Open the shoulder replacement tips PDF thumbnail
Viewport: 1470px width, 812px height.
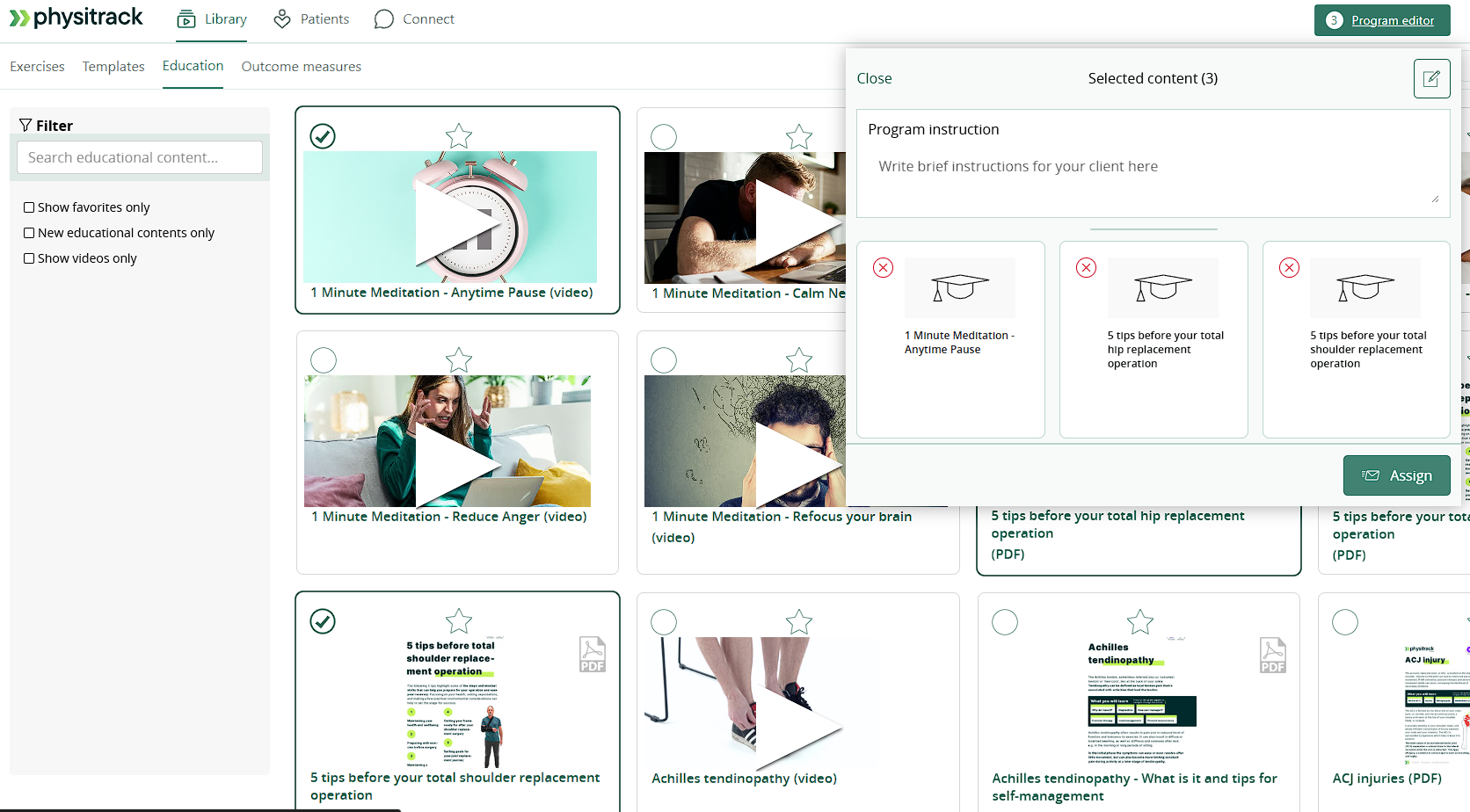click(x=453, y=703)
